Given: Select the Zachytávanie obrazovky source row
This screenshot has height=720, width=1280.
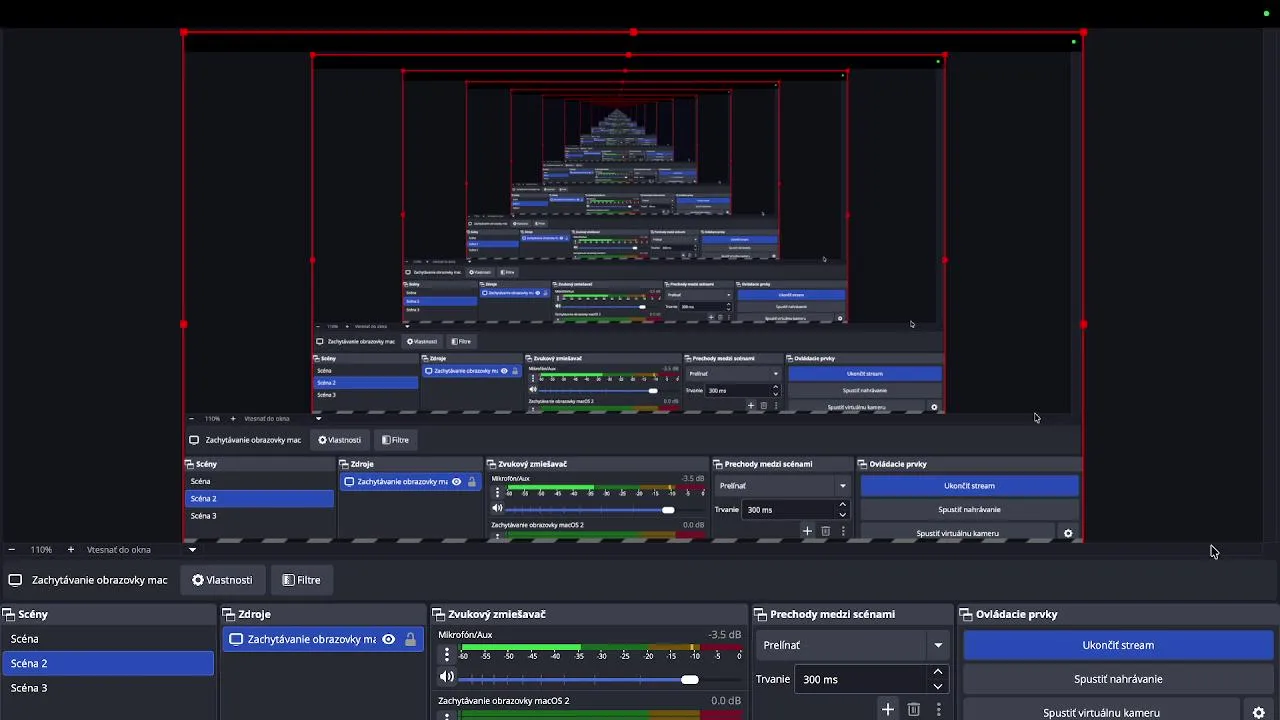Looking at the screenshot, I should tap(323, 639).
